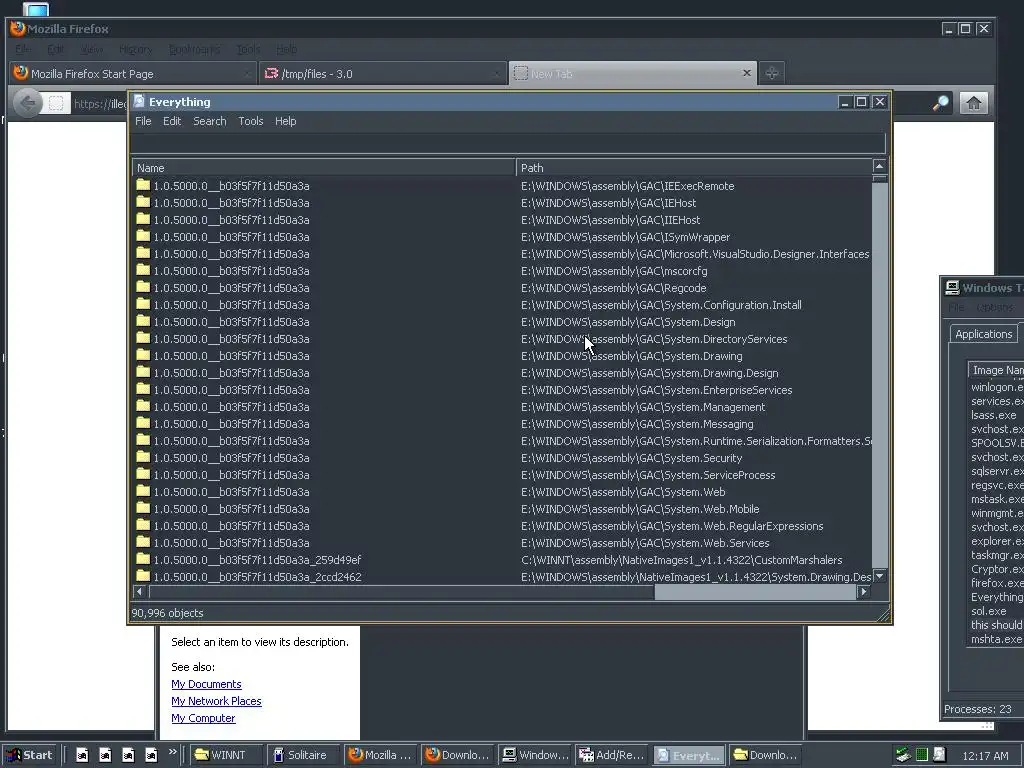
Task: Open a new tab with the plus button
Action: click(771, 73)
